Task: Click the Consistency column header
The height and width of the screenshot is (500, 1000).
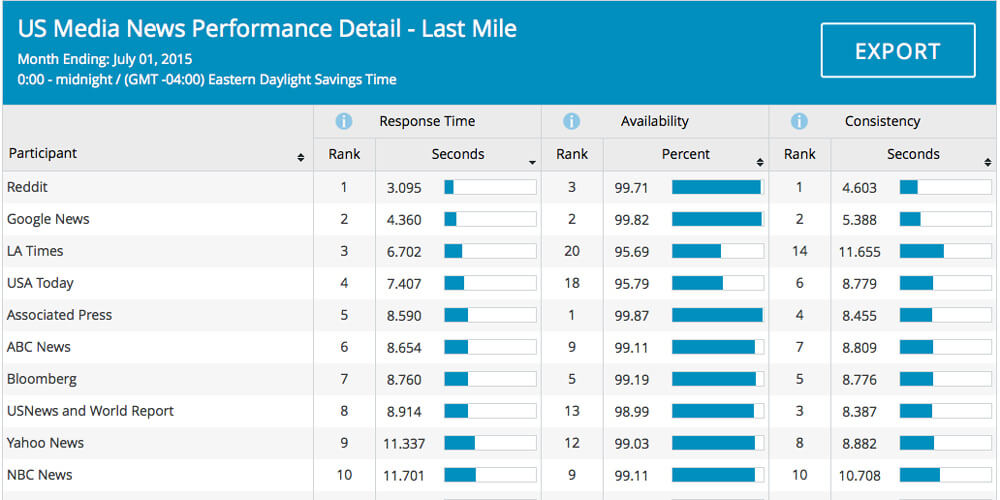Action: tap(883, 121)
